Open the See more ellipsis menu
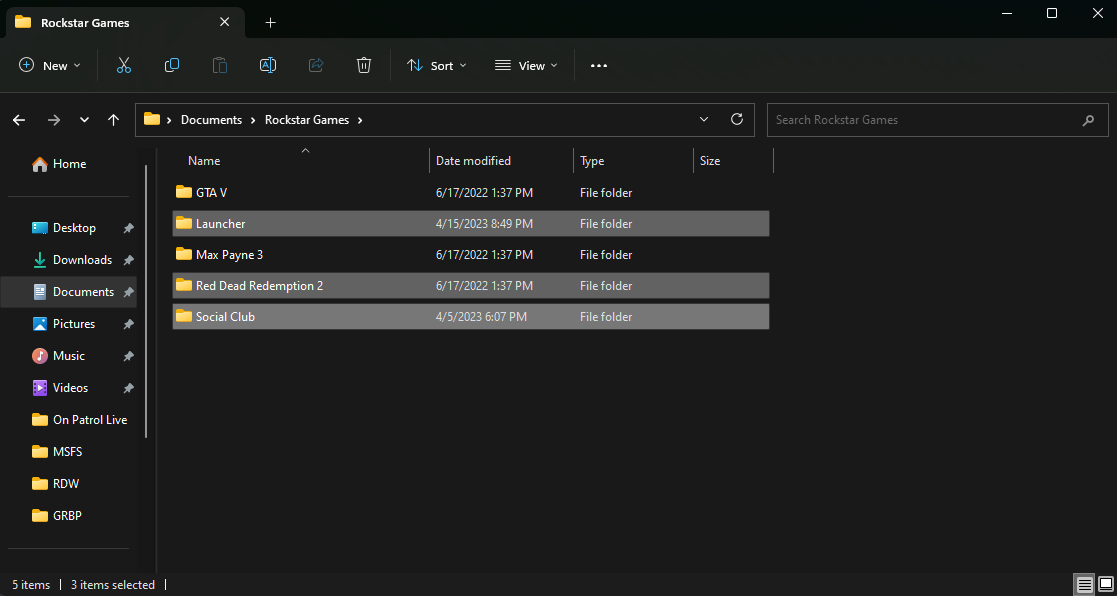The width and height of the screenshot is (1117, 596). 599,66
